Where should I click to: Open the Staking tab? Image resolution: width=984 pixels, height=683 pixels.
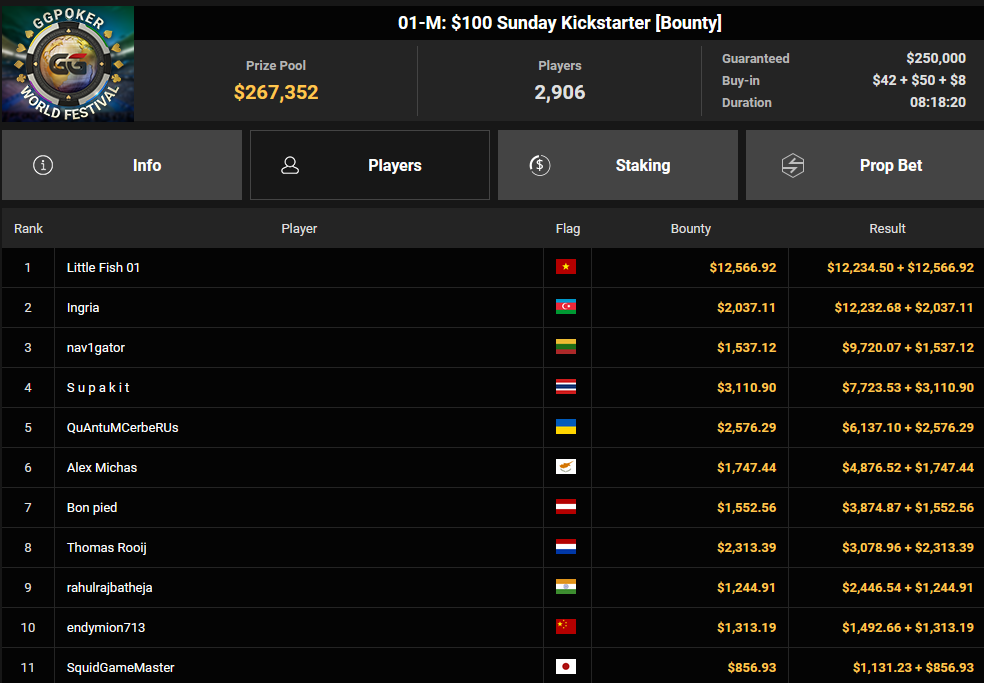(x=618, y=165)
